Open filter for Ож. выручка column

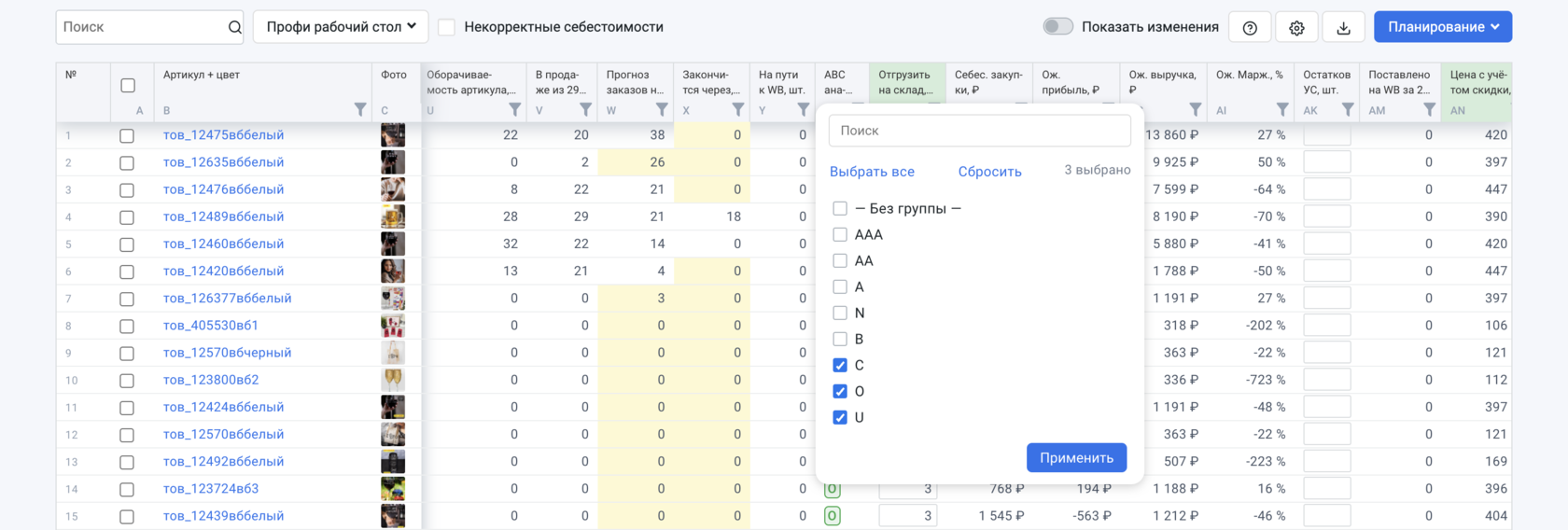pyautogui.click(x=1195, y=110)
